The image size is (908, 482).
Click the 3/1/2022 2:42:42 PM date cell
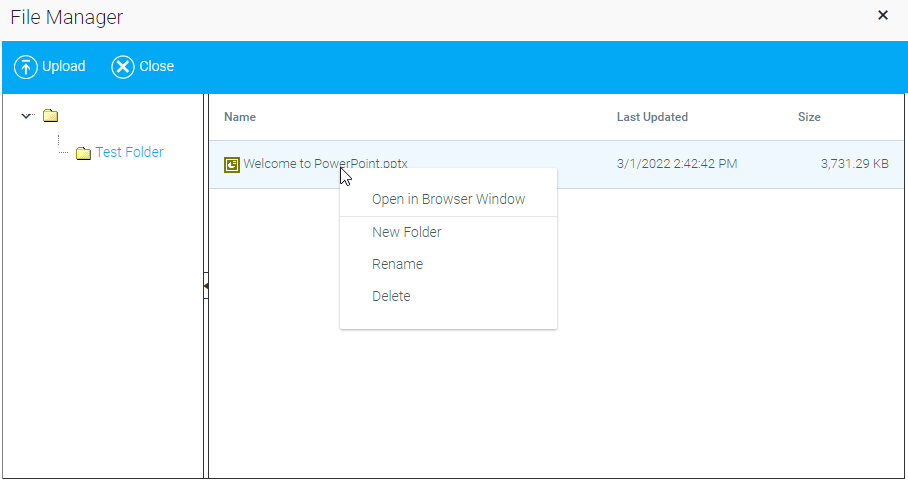(677, 164)
